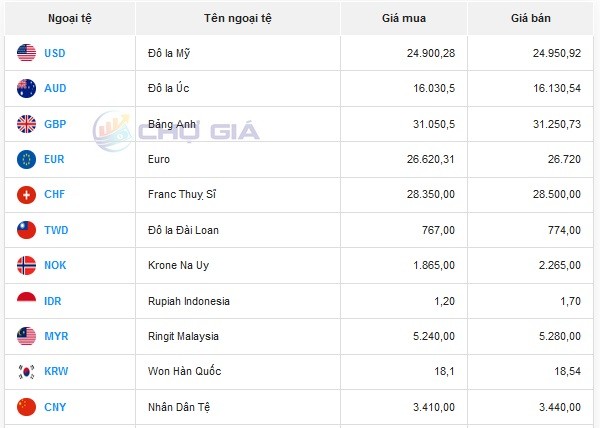The image size is (600, 428).
Task: Open the USD currency link
Action: point(56,53)
